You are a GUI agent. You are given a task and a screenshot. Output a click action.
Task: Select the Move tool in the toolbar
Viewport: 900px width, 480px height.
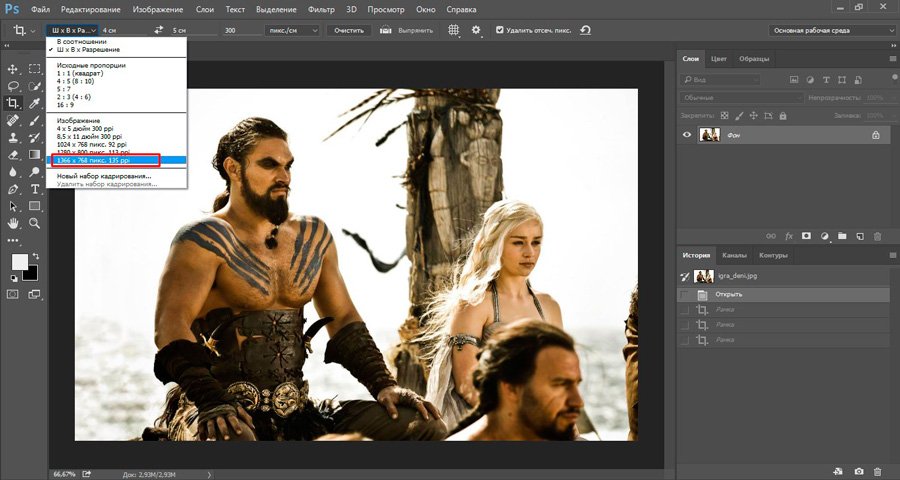pyautogui.click(x=14, y=69)
